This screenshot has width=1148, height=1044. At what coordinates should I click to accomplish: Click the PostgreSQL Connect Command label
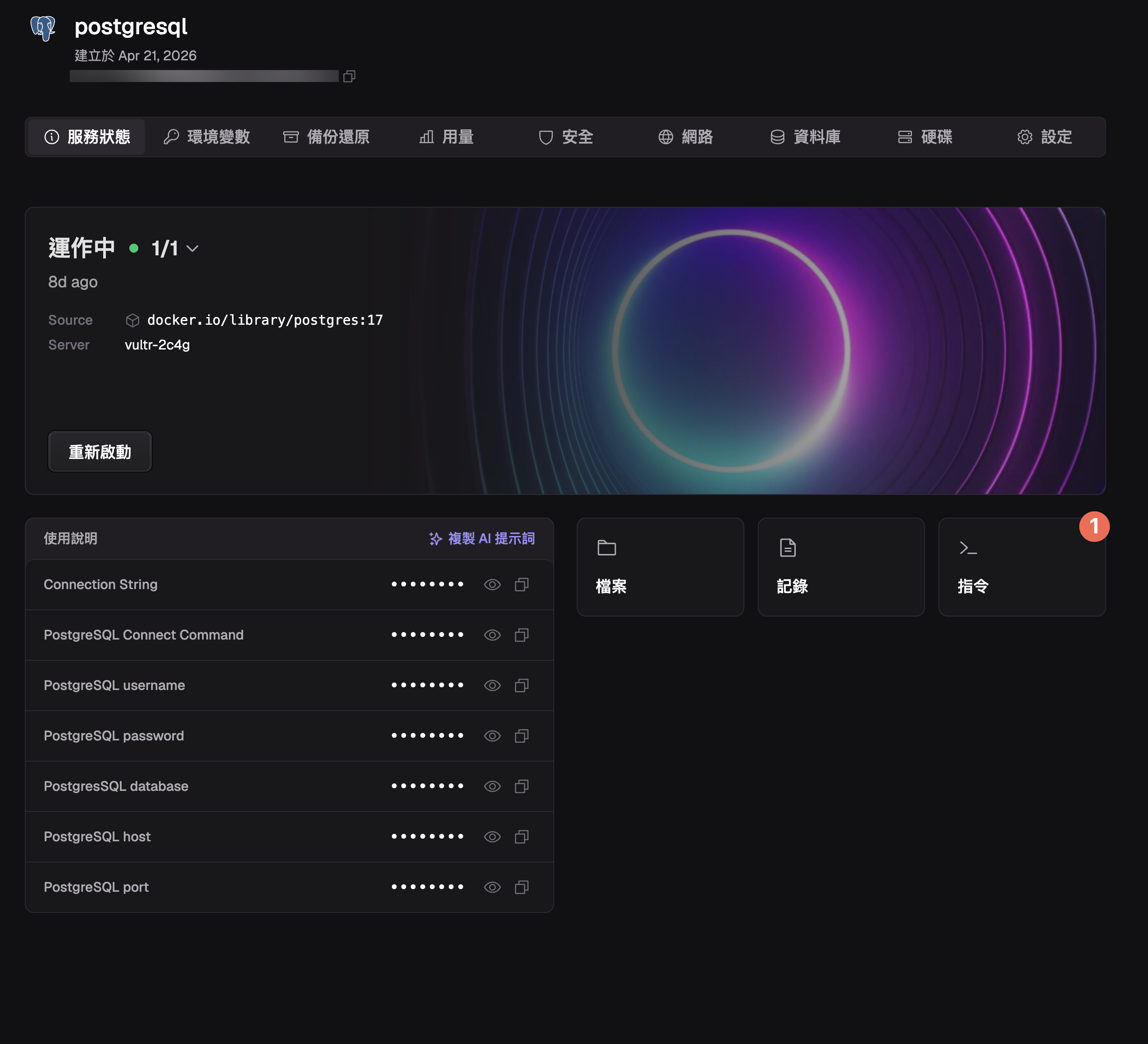click(143, 635)
